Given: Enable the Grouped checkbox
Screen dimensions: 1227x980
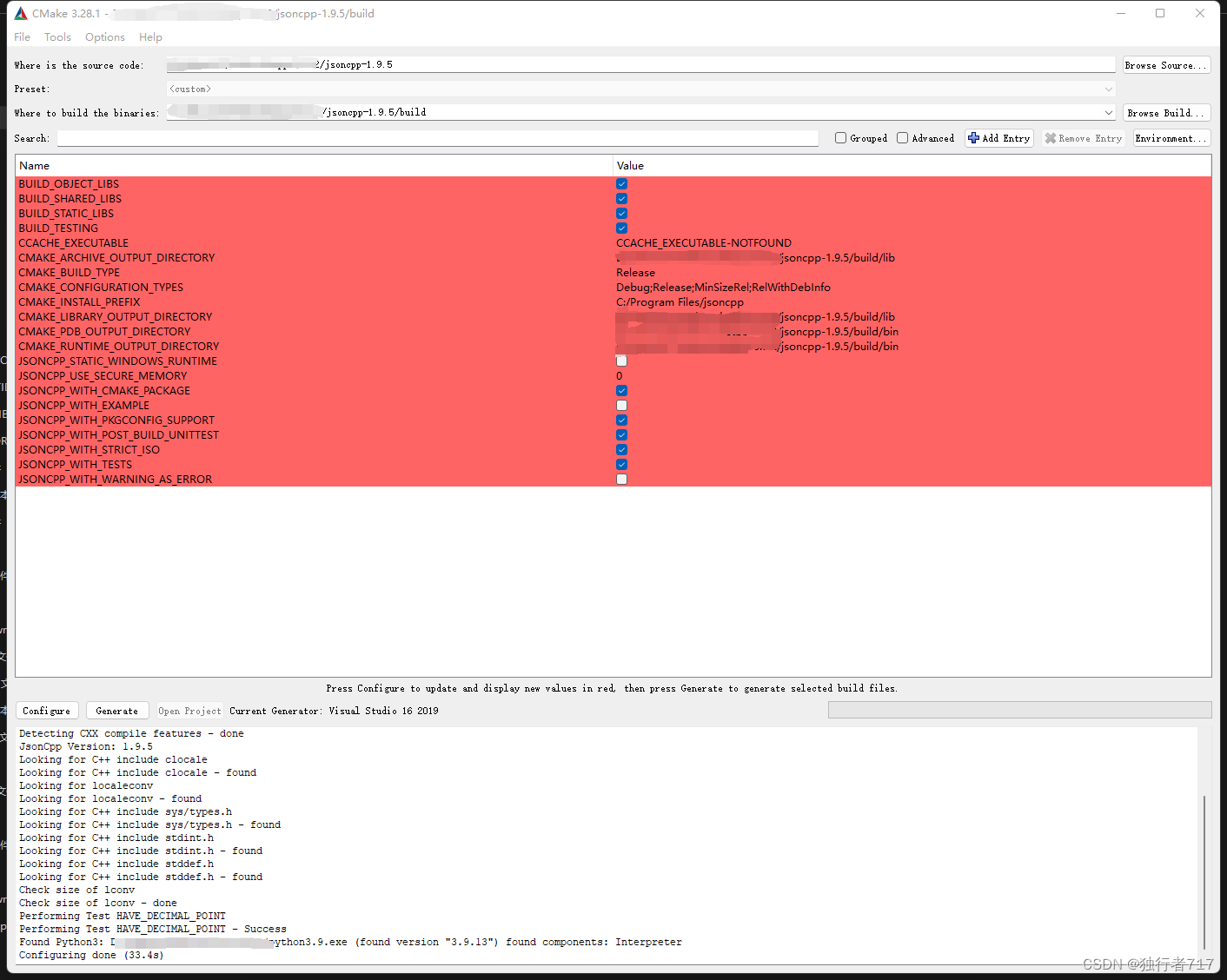Looking at the screenshot, I should (840, 137).
